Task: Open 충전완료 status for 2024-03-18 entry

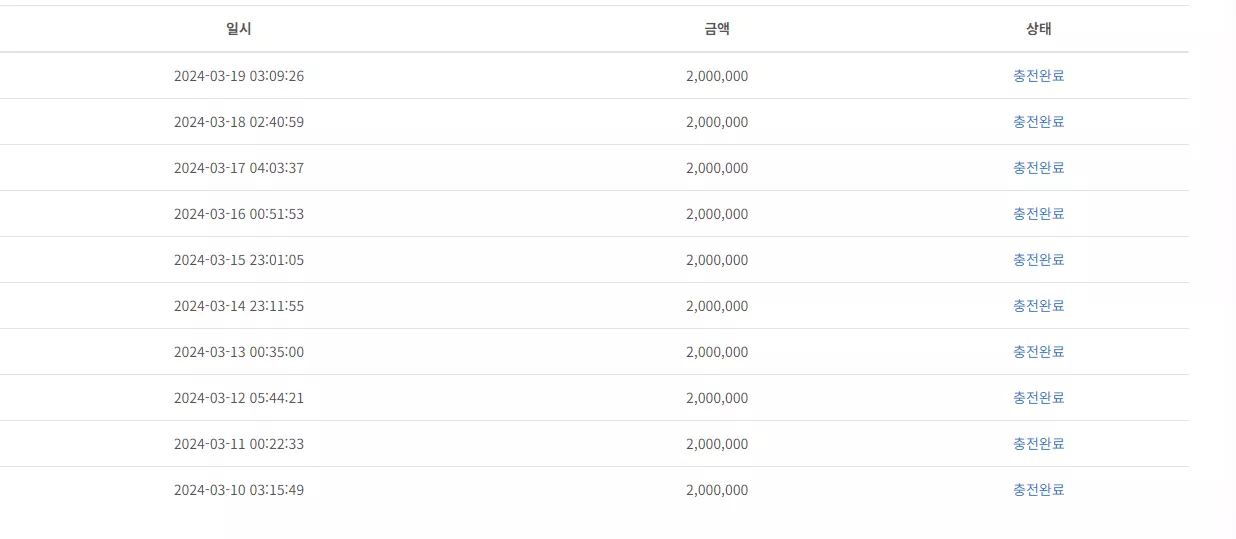Action: click(1039, 122)
